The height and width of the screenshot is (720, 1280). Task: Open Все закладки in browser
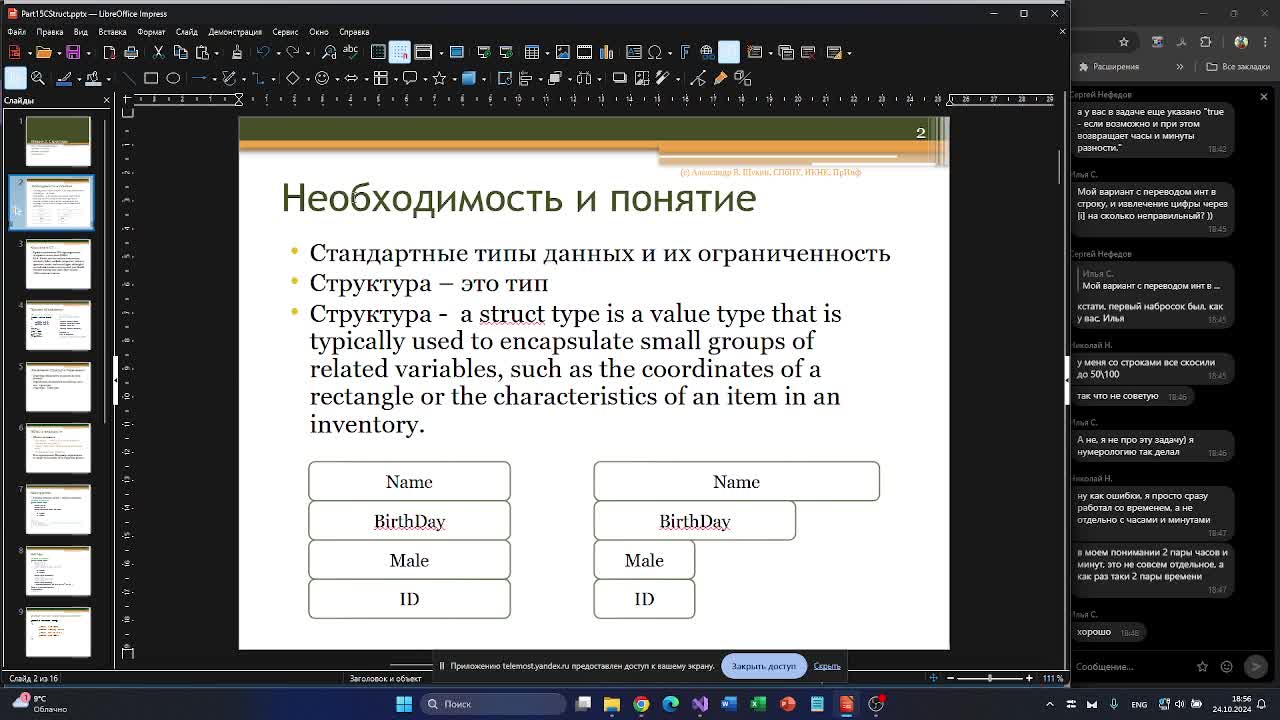pyautogui.click(x=1238, y=67)
